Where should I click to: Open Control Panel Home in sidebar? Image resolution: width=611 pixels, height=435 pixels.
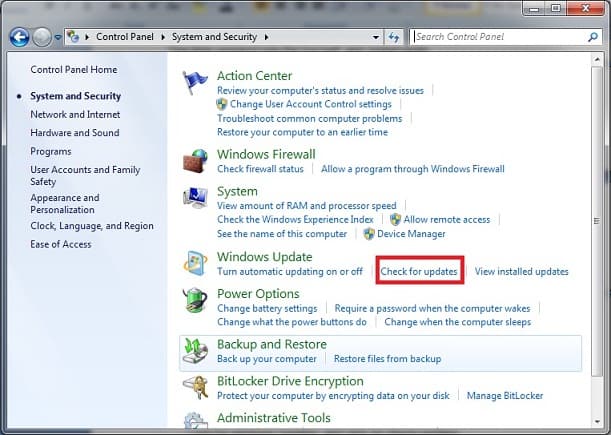(x=74, y=69)
